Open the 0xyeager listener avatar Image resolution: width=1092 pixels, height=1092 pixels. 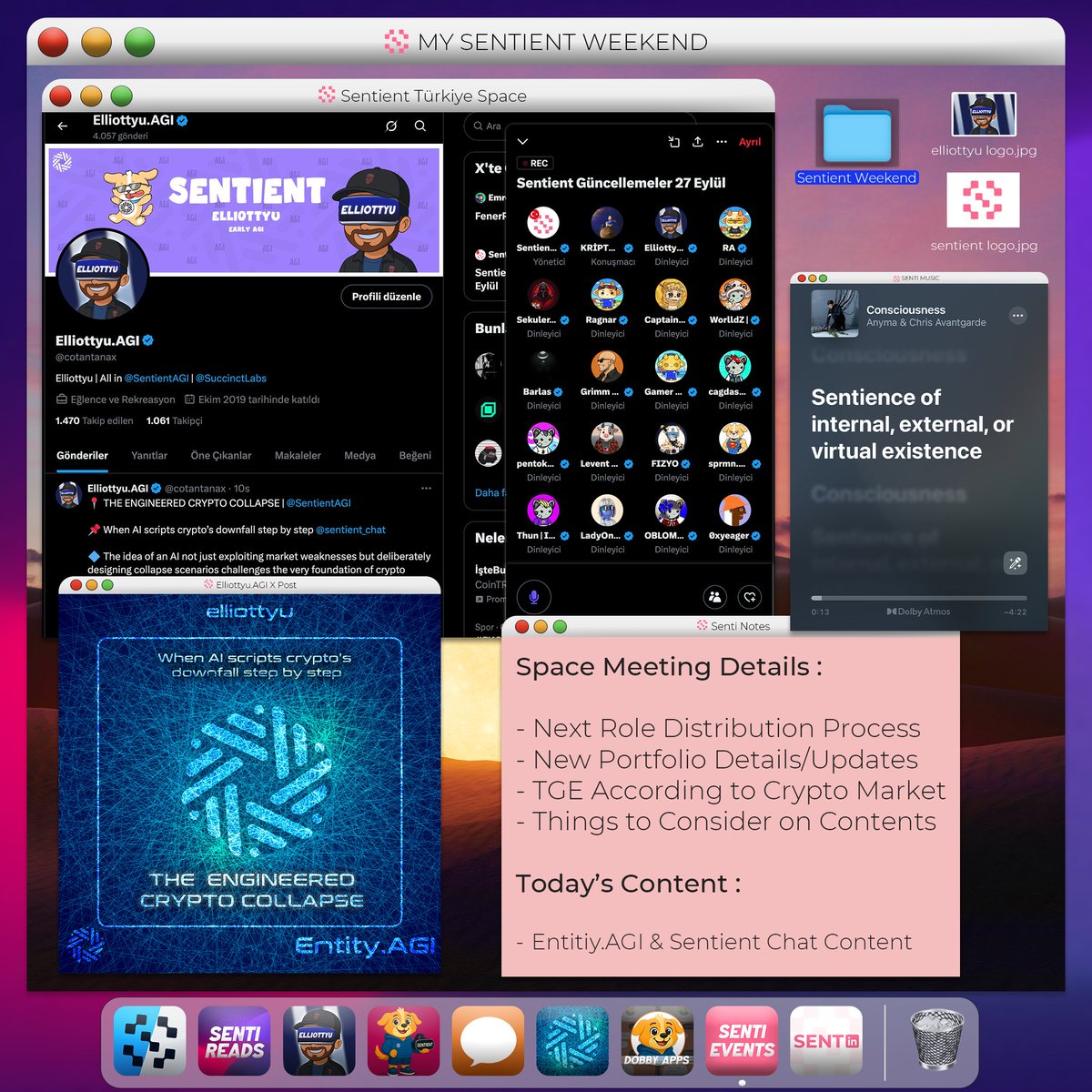[734, 510]
